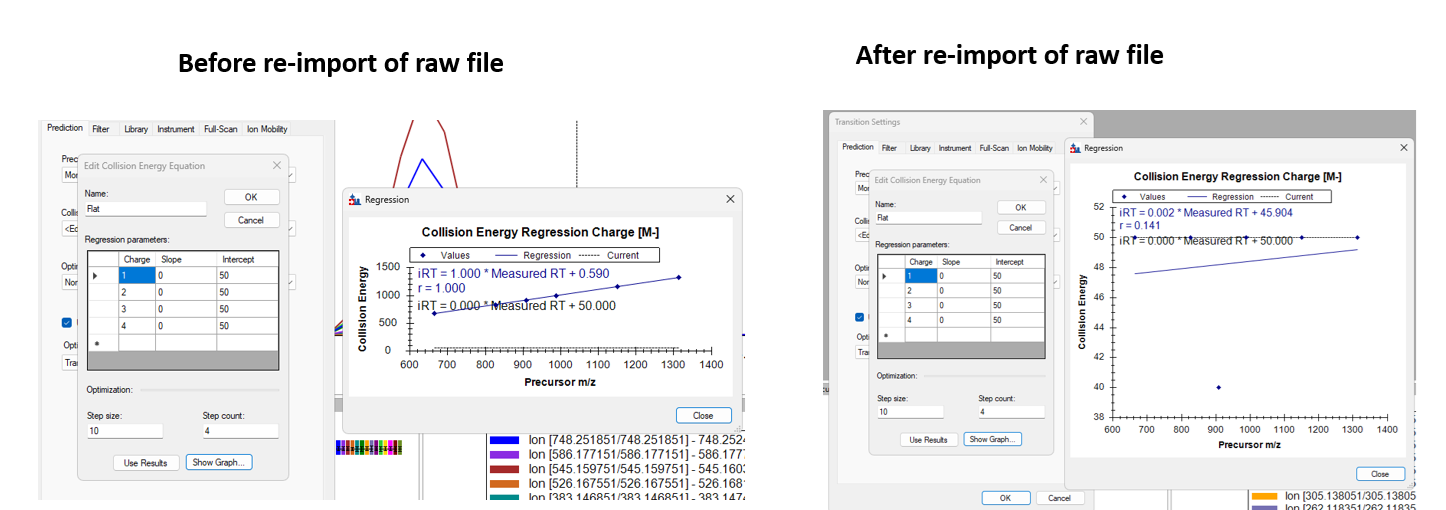The height and width of the screenshot is (510, 1446).
Task: Select the charge 1 row arrow in the before re-import grid
Action: click(97, 275)
